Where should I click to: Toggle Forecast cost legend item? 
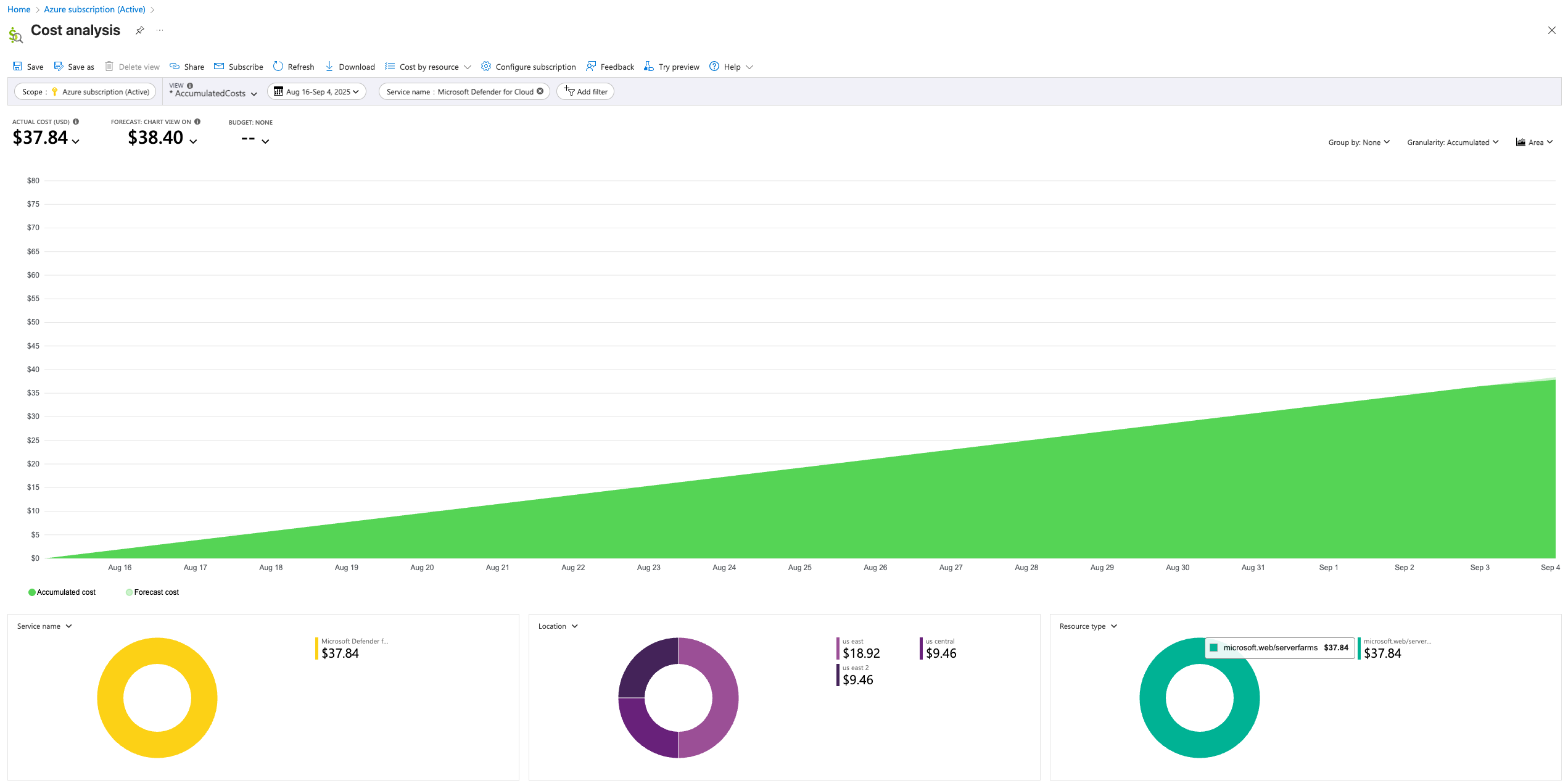(152, 592)
